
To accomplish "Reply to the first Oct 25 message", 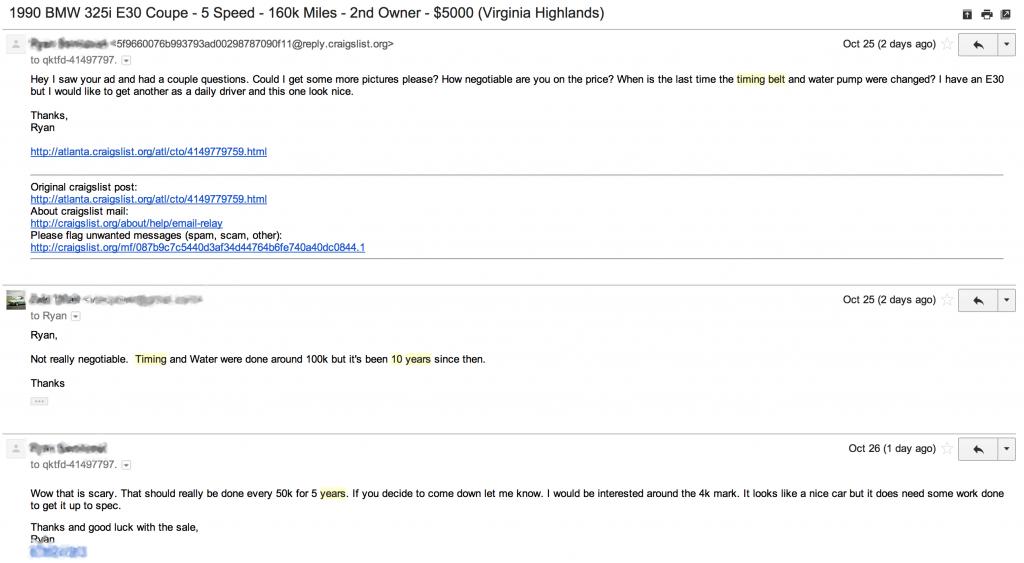I will tap(978, 45).
